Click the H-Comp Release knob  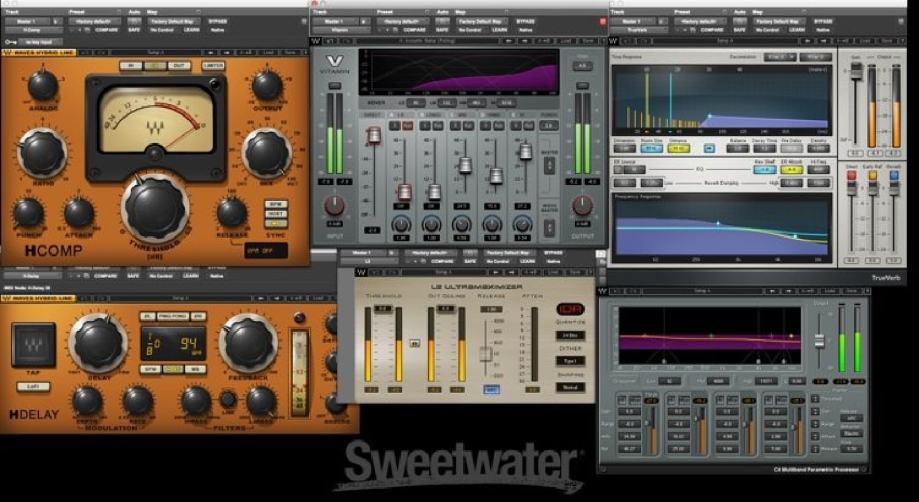(x=232, y=212)
